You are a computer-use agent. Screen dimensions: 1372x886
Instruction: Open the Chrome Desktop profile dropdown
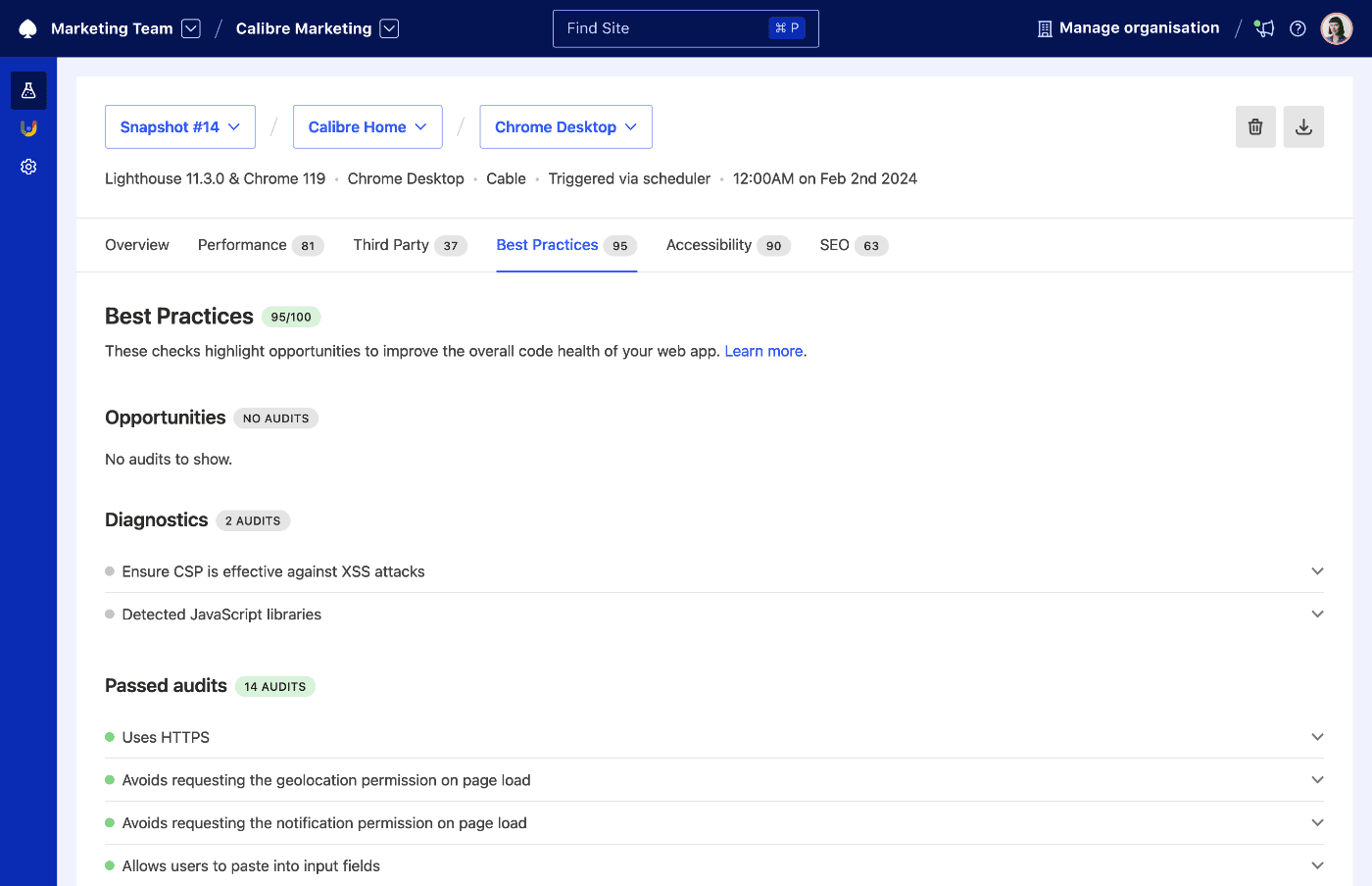point(565,126)
